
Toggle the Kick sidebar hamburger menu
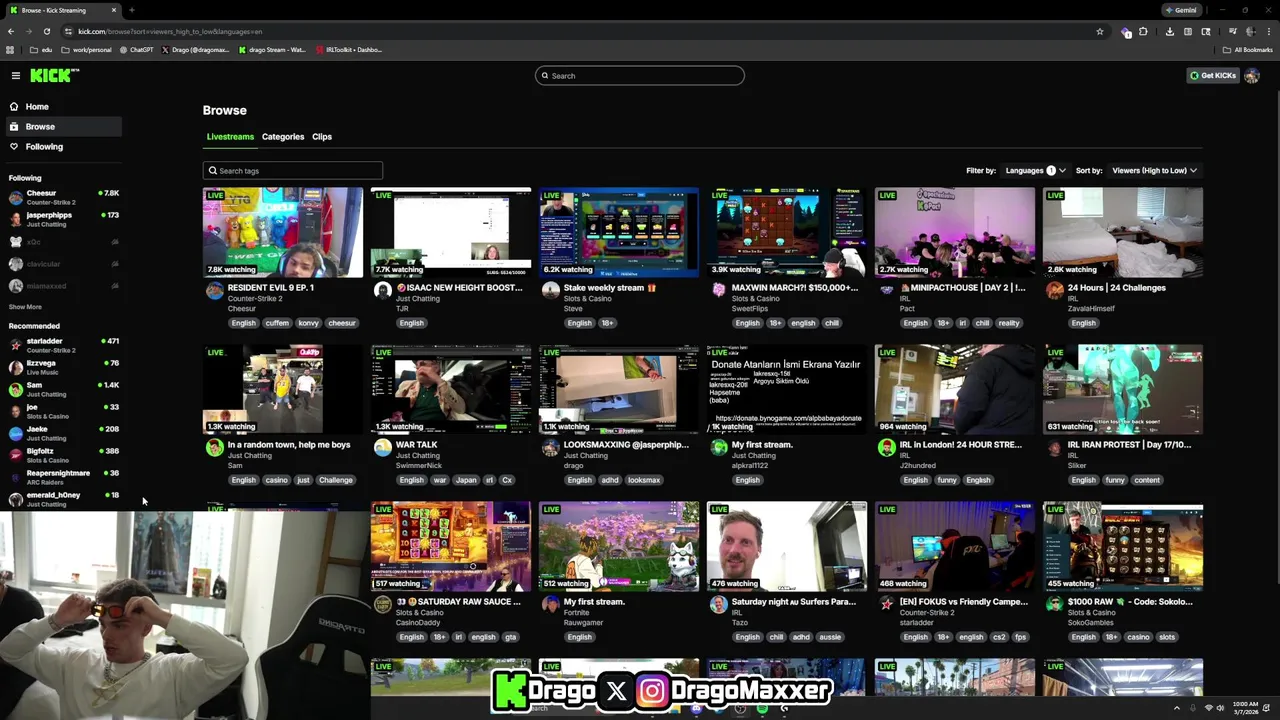16,75
